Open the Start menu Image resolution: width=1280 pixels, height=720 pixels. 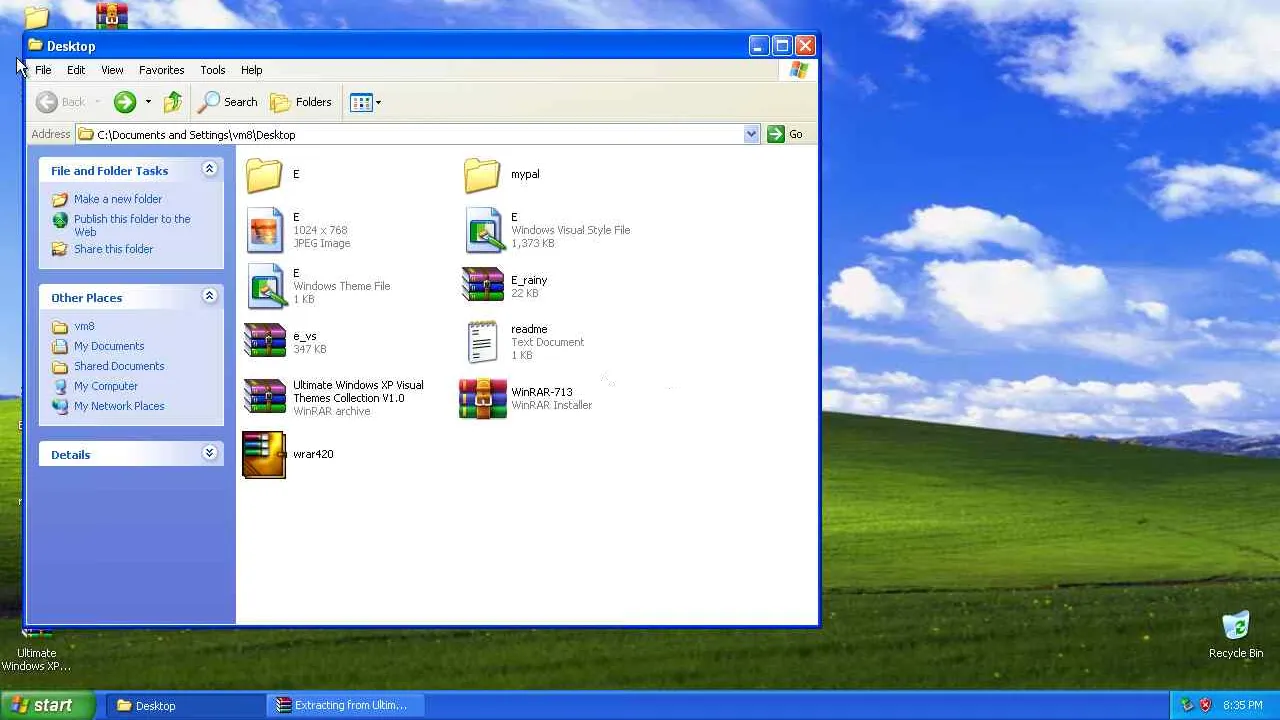pyautogui.click(x=48, y=705)
